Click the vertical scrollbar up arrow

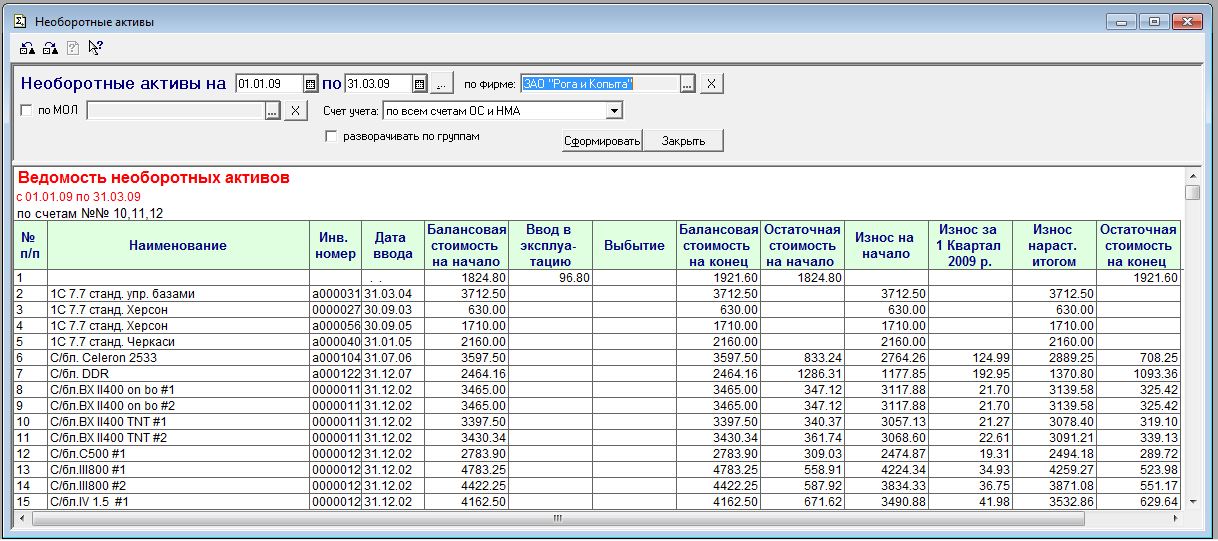(x=1191, y=176)
